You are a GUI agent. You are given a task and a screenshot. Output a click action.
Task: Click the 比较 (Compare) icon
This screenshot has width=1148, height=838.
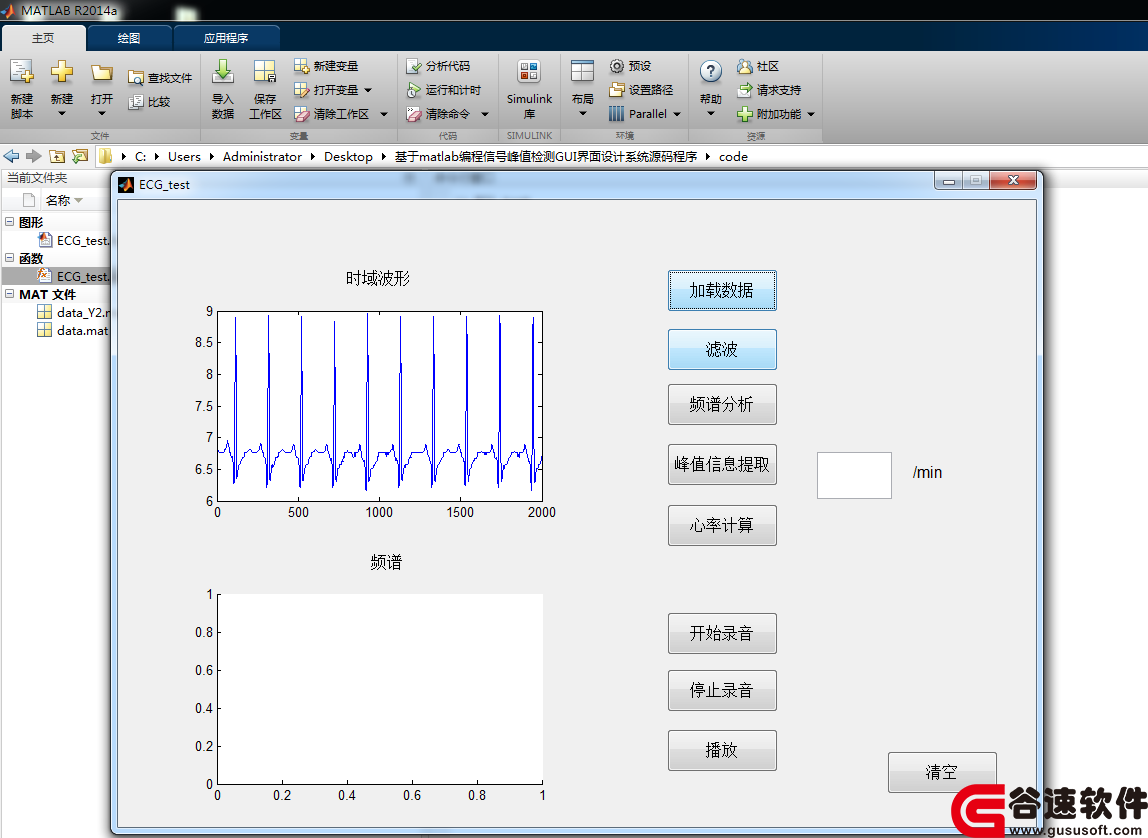[x=135, y=102]
